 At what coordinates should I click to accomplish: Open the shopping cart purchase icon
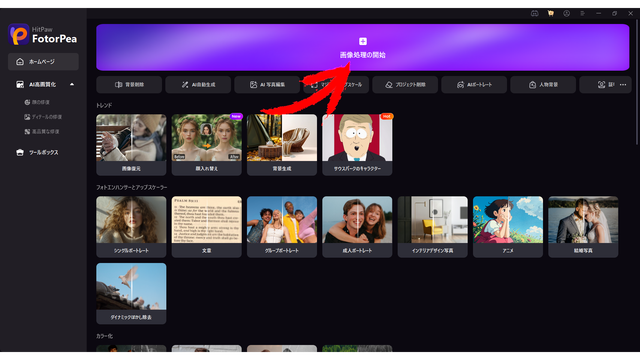click(551, 13)
